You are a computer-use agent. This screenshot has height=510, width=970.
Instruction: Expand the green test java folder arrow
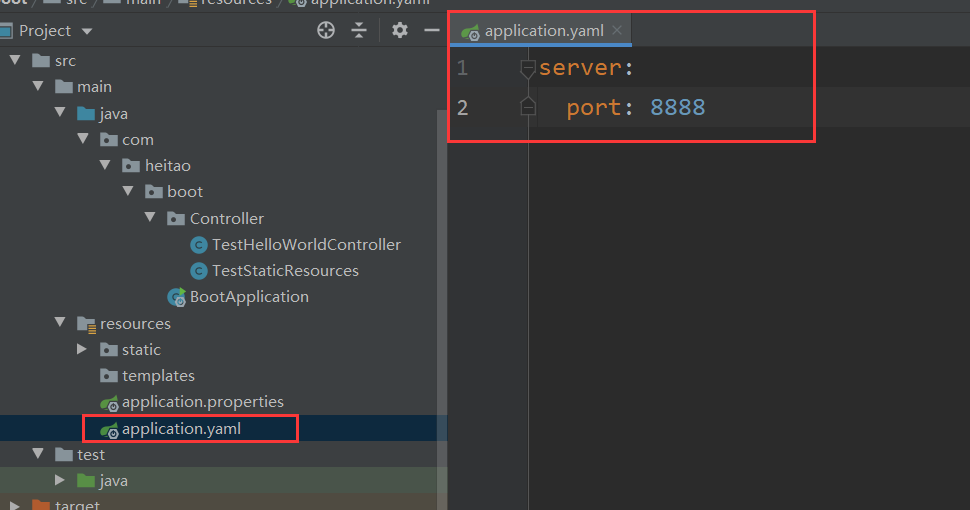coord(59,480)
